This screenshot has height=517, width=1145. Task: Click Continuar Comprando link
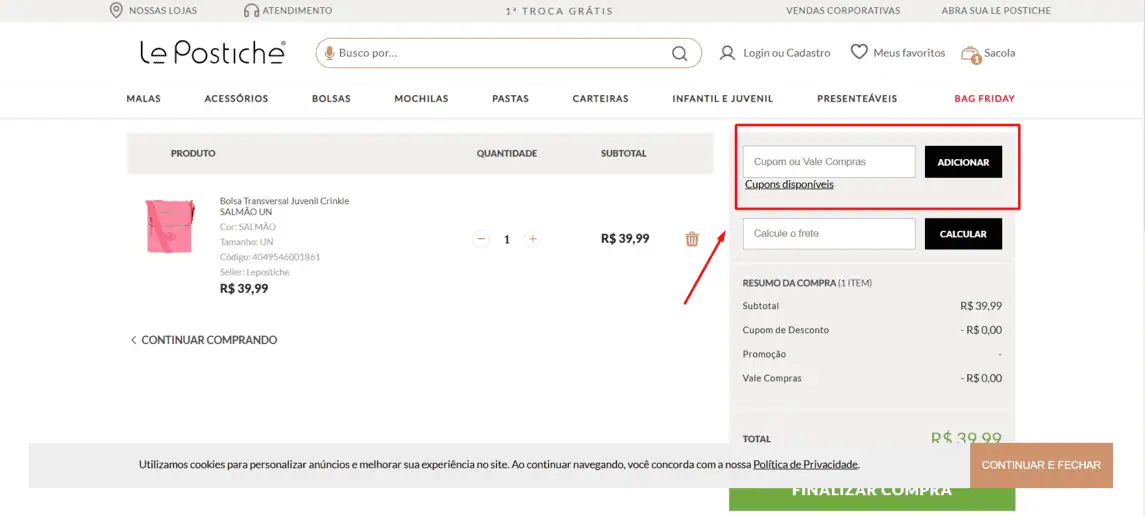(204, 340)
